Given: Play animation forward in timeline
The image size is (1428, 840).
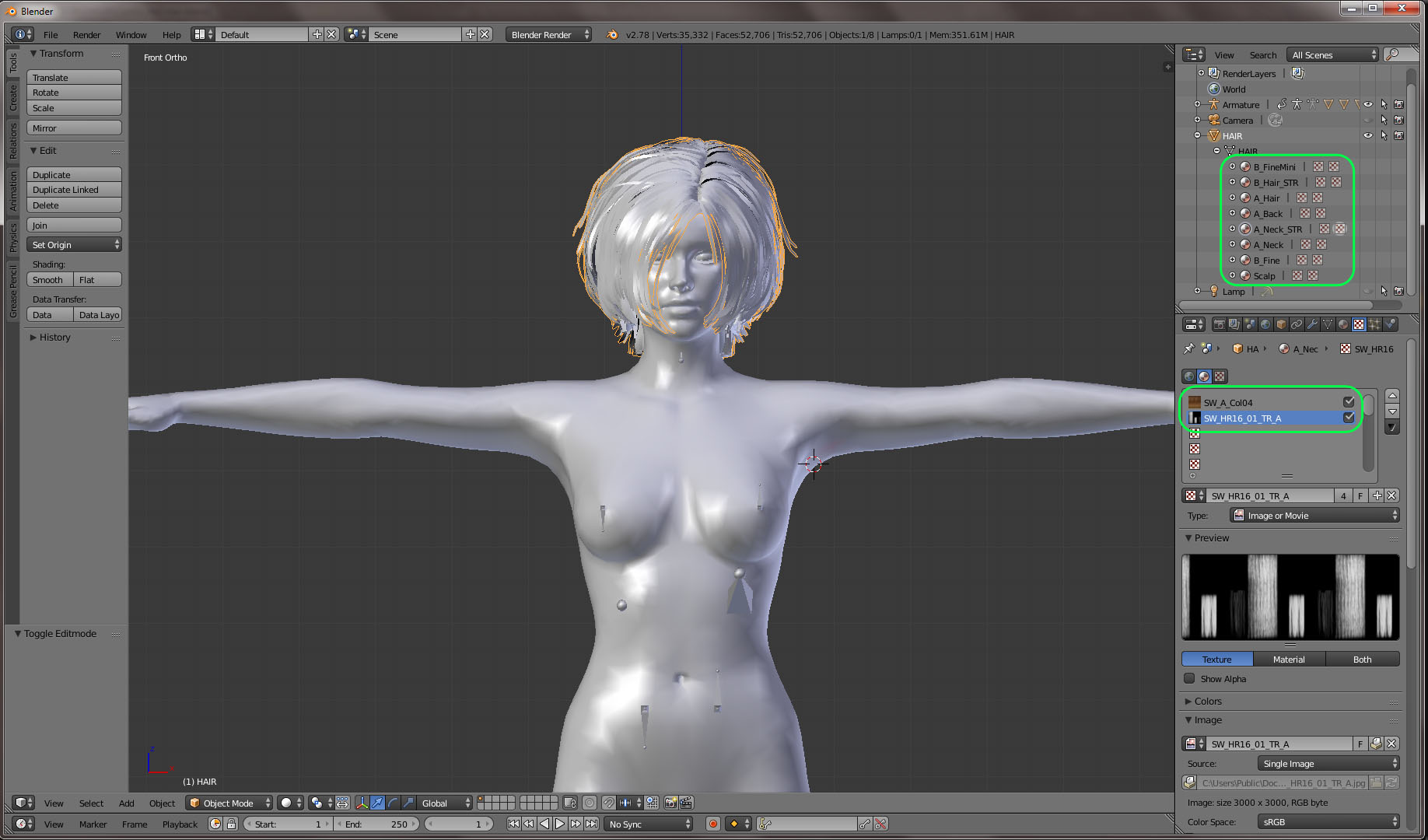Looking at the screenshot, I should pos(560,824).
